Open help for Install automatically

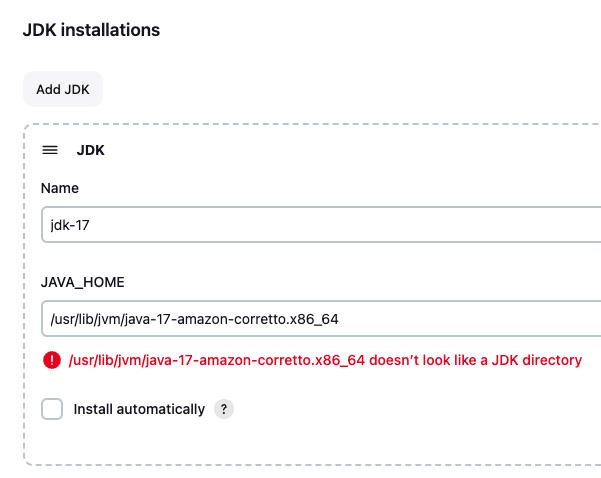coord(224,409)
